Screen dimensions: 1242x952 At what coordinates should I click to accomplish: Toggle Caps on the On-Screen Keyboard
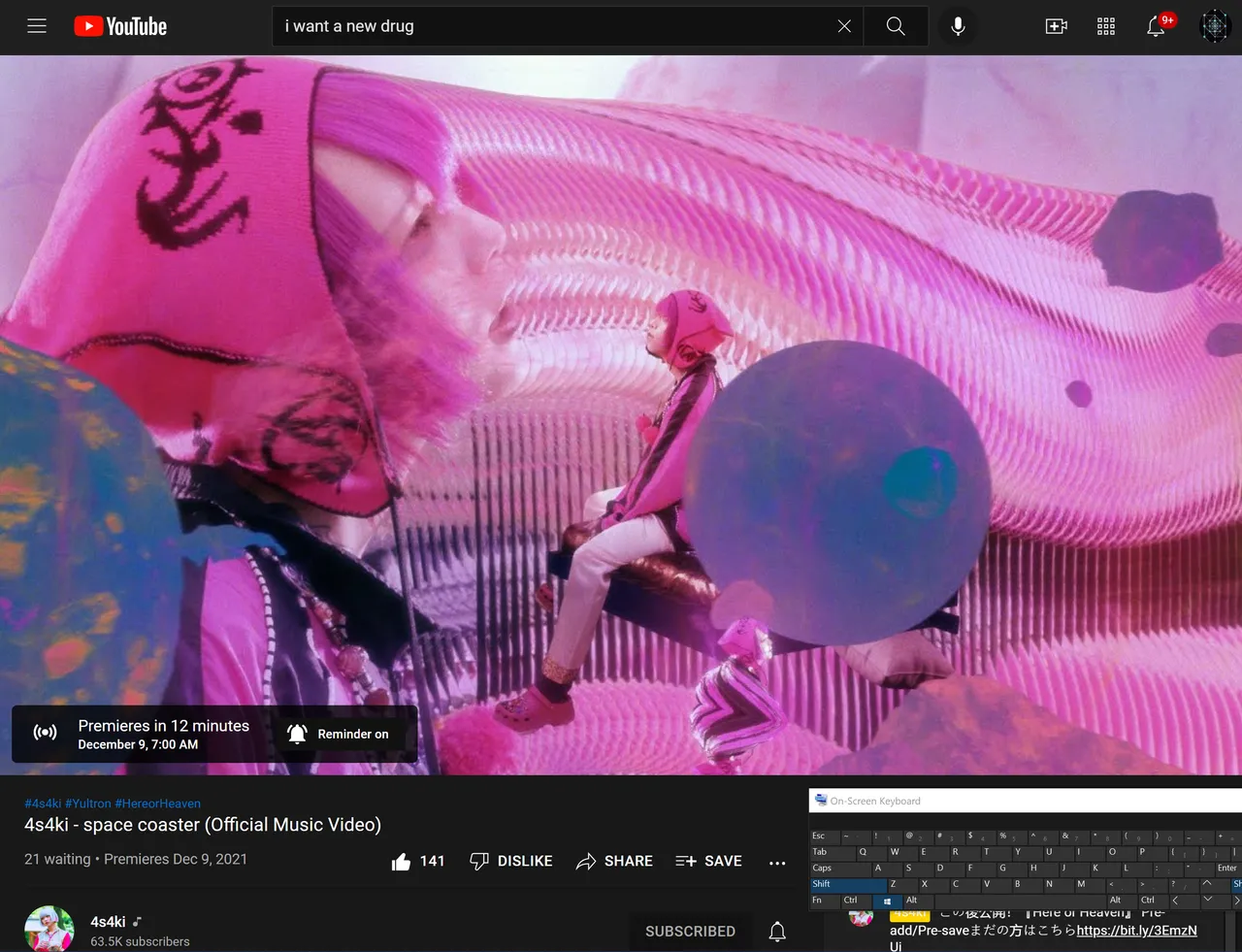(840, 870)
